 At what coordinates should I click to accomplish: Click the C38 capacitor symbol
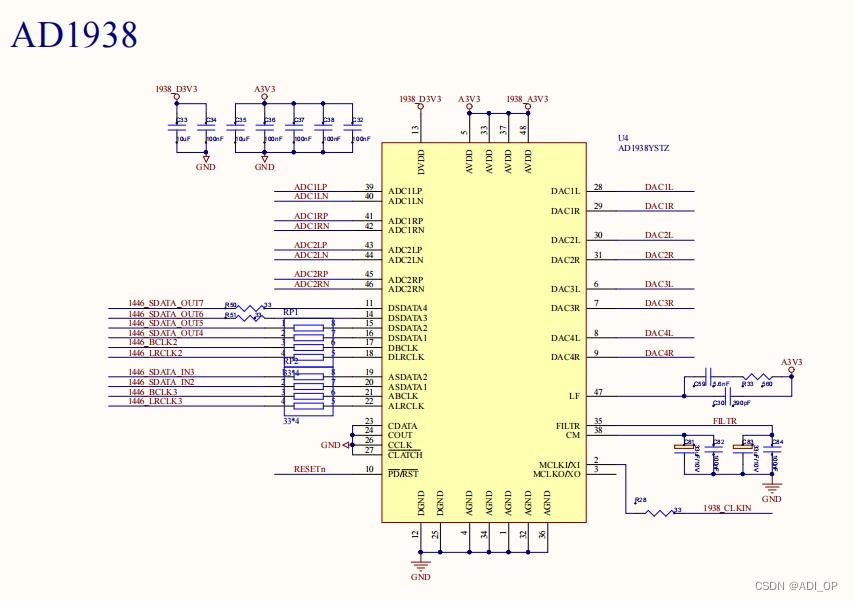pyautogui.click(x=323, y=128)
